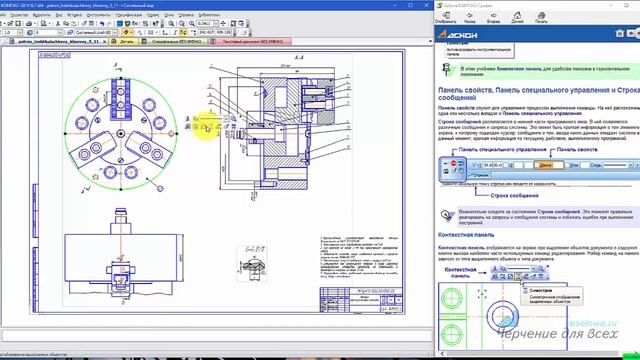The height and width of the screenshot is (360, 640).
Task: Open the document tabs list arrow
Action: 430,41
